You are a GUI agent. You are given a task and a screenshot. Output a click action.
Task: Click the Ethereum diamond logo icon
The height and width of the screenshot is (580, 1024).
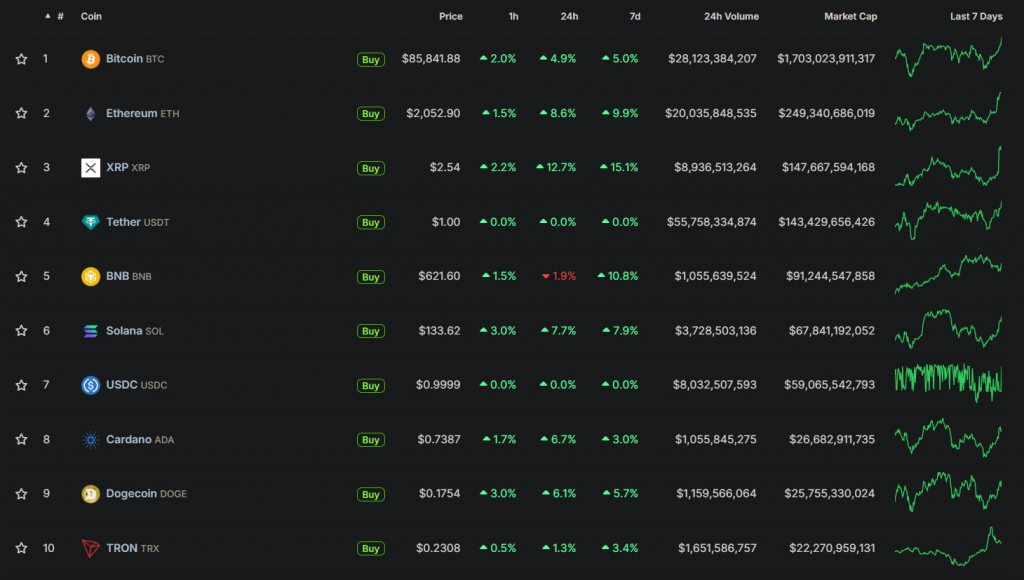pos(91,114)
